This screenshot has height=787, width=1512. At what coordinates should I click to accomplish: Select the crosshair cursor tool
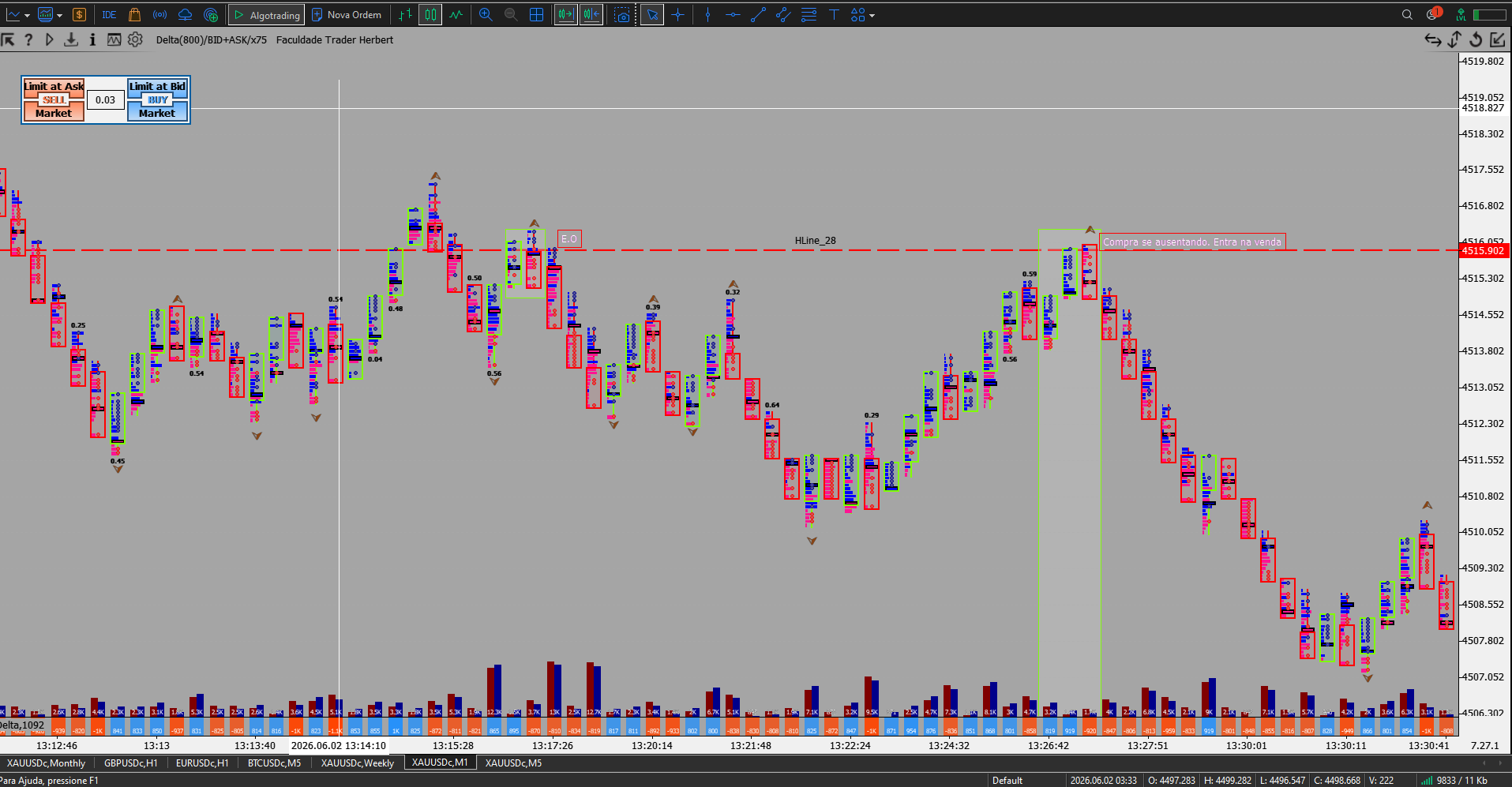tap(677, 15)
